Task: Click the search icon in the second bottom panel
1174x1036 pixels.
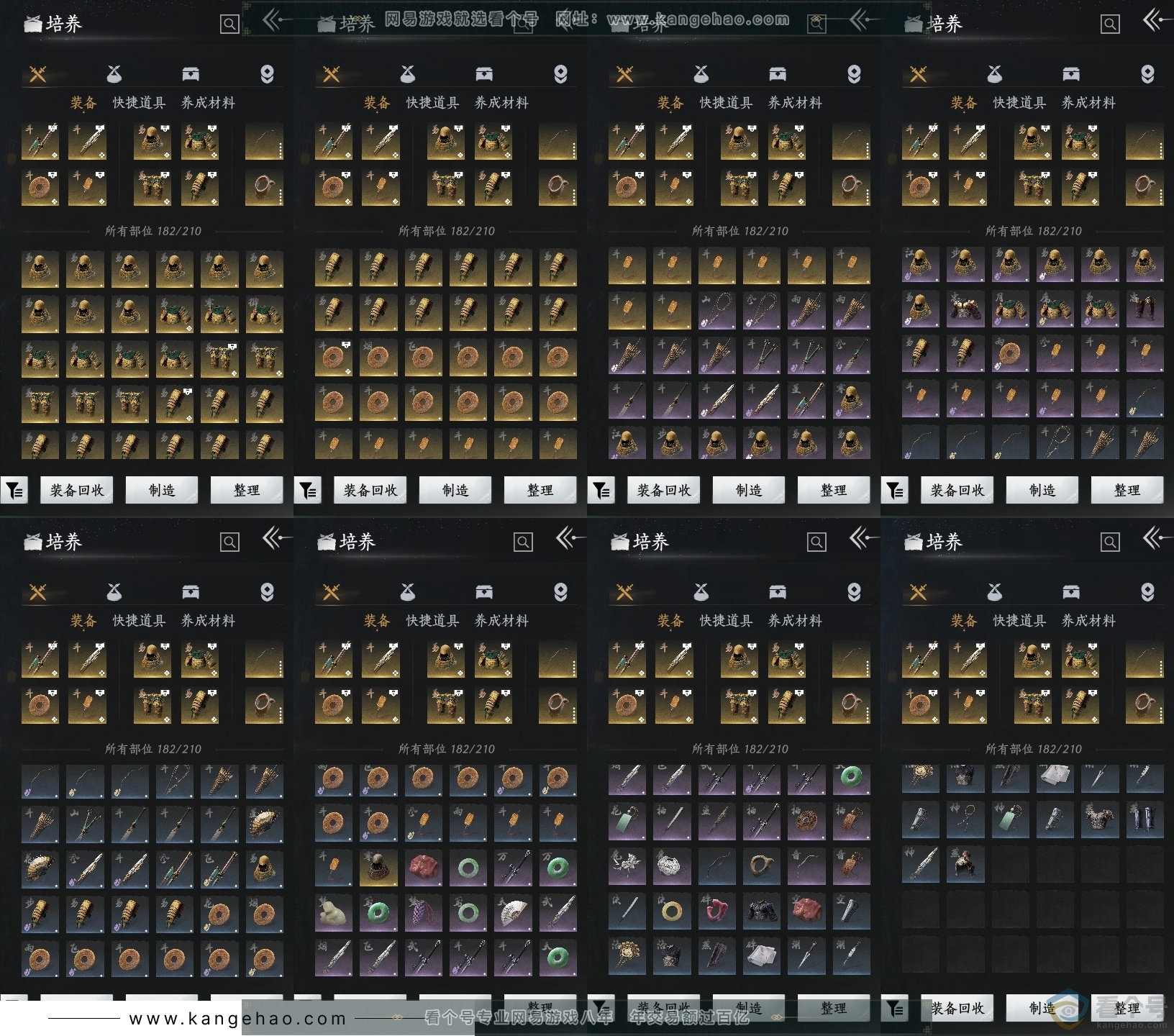Action: pyautogui.click(x=523, y=542)
